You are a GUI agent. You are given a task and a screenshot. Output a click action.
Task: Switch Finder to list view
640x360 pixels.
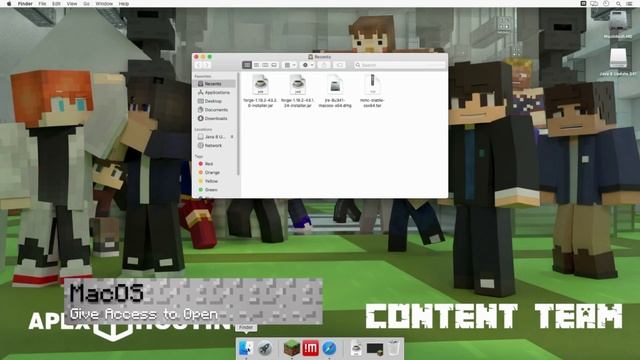[256, 65]
